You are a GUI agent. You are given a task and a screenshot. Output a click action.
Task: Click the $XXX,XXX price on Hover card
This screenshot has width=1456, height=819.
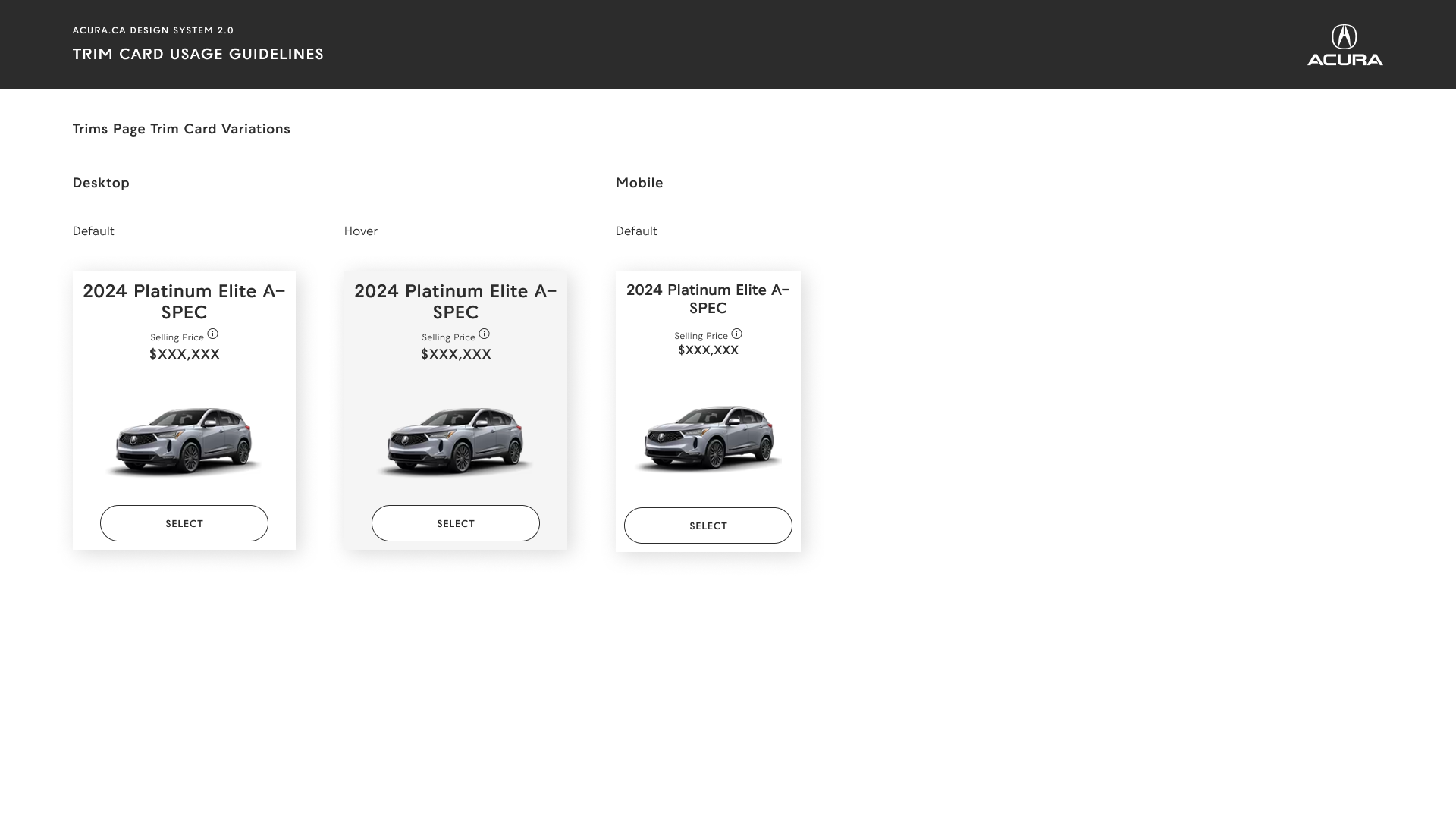tap(456, 354)
